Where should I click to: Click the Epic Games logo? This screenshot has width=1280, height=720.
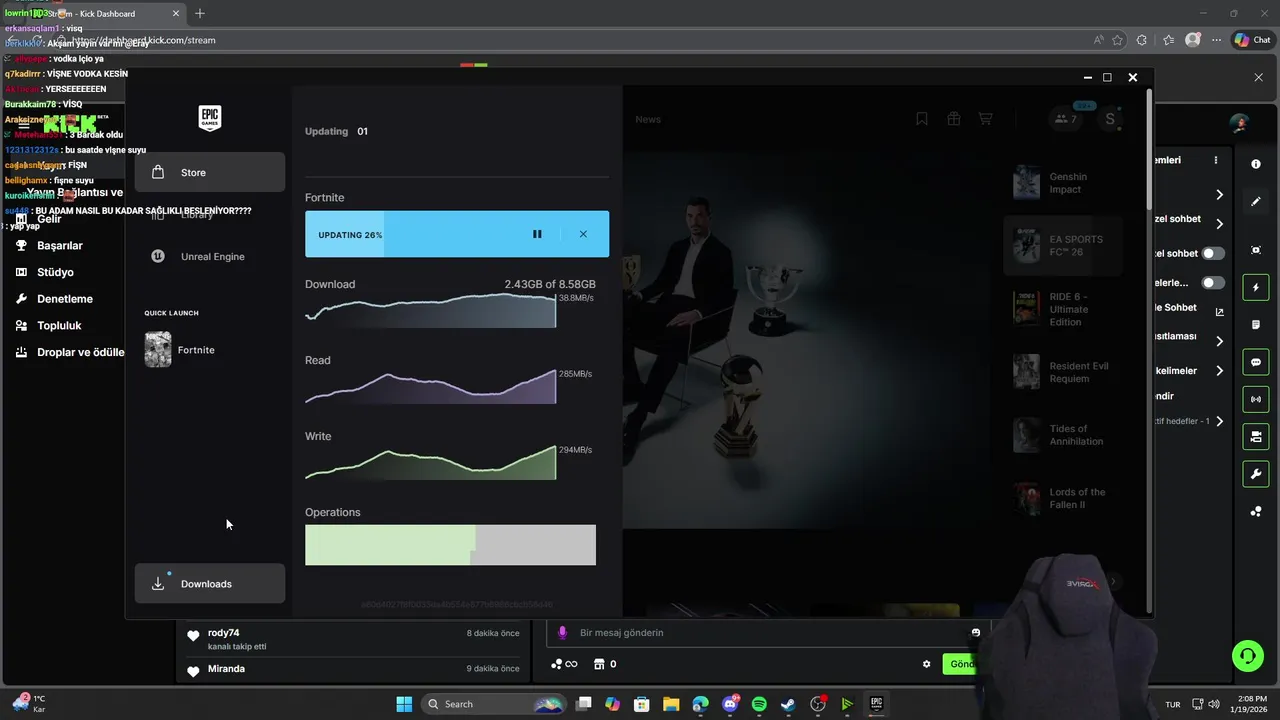(210, 118)
